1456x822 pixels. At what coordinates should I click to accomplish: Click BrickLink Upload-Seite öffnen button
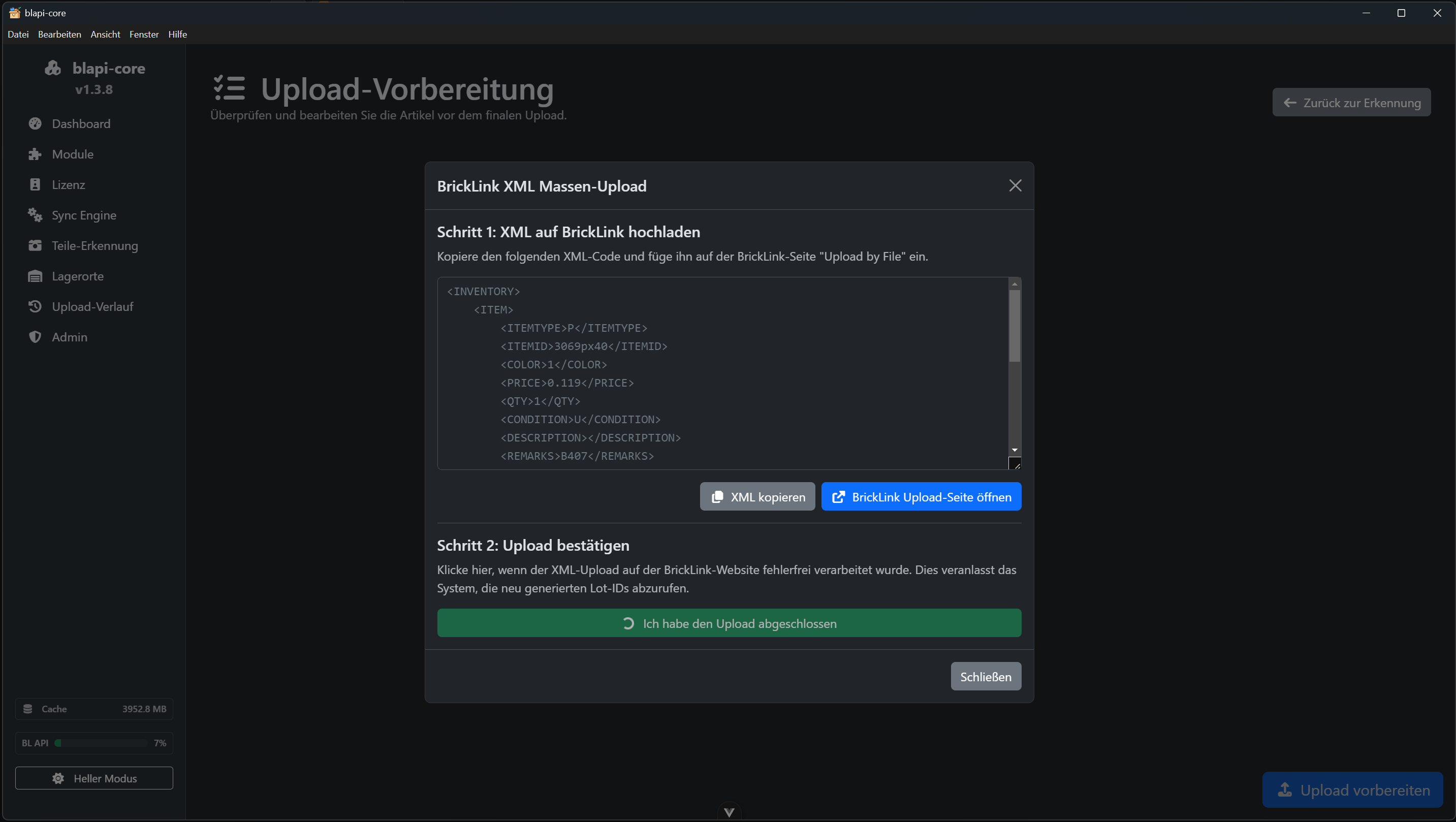[x=921, y=496]
